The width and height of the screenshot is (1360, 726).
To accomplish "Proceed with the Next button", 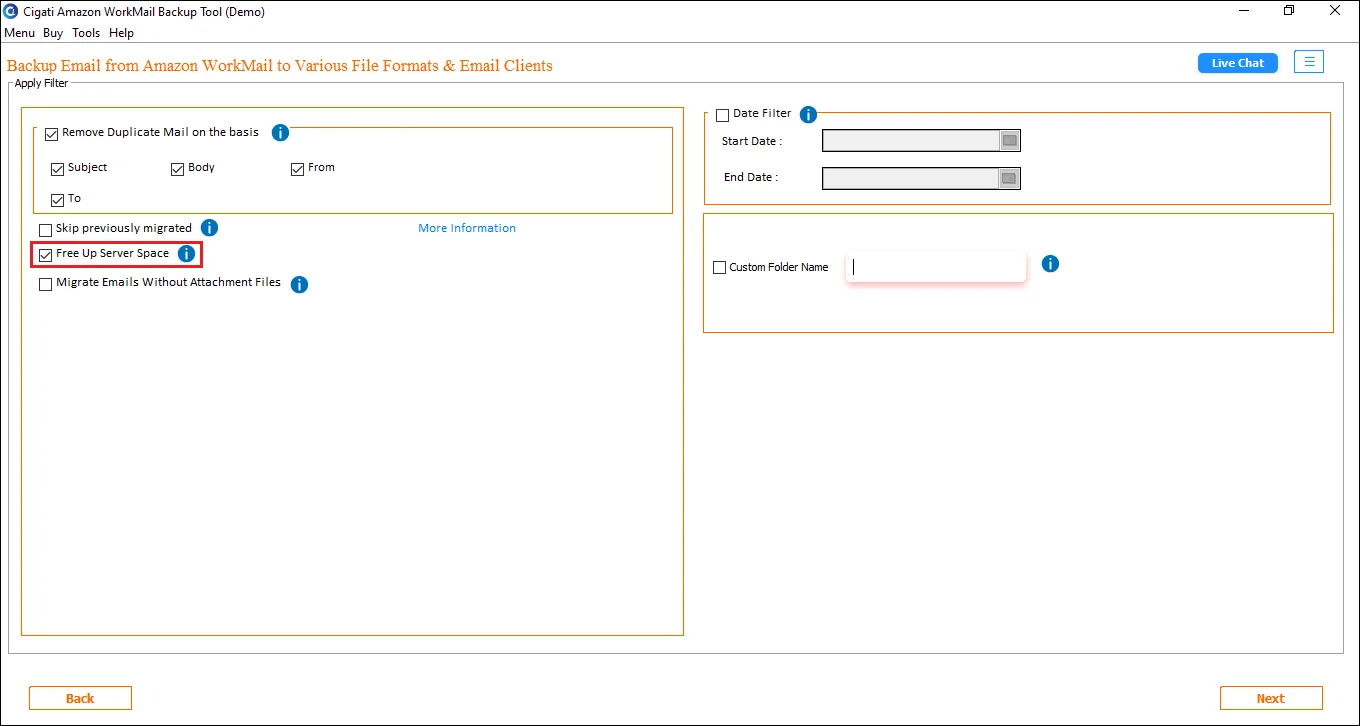I will pyautogui.click(x=1271, y=698).
